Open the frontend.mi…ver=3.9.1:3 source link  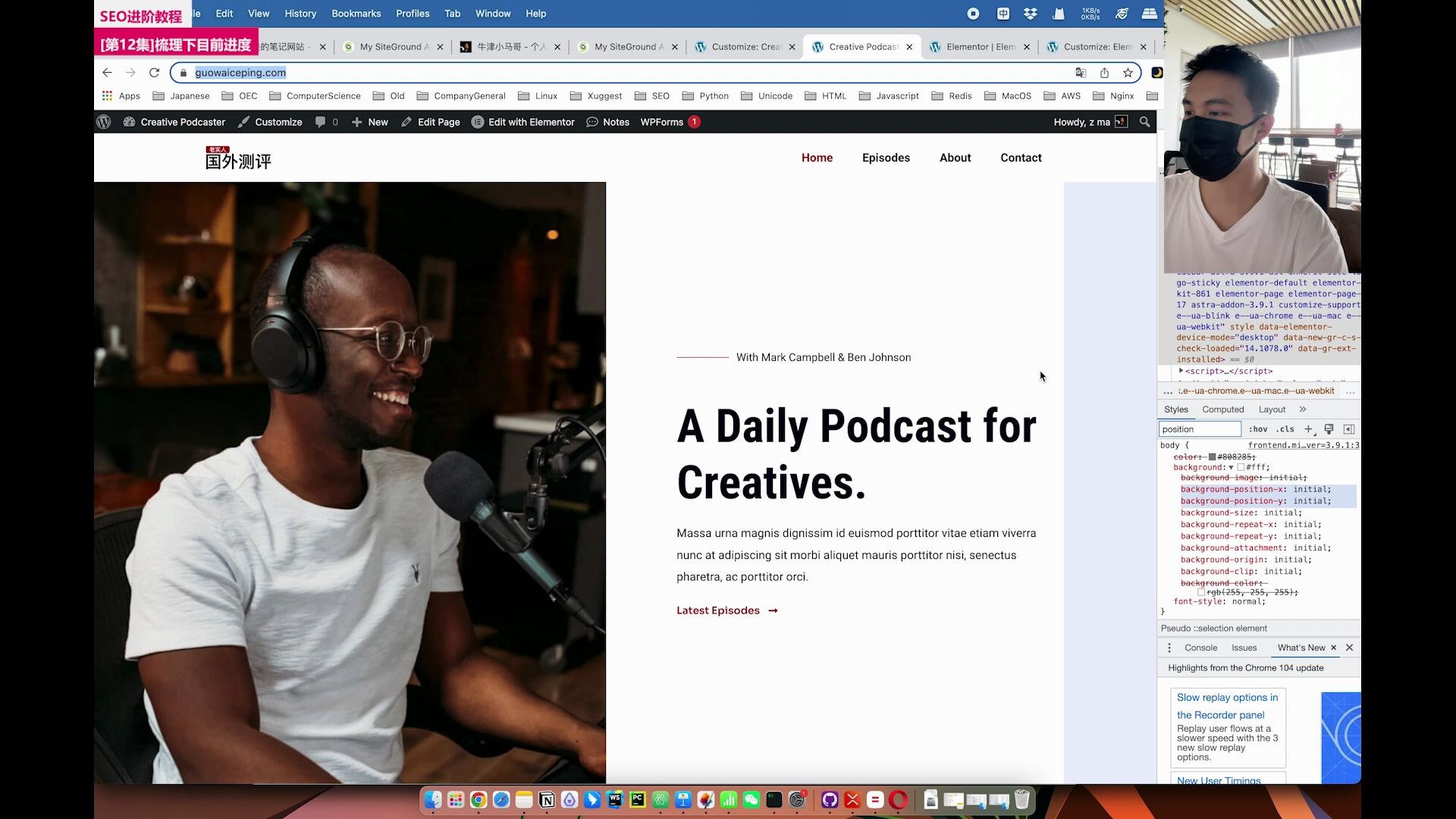[1304, 446]
